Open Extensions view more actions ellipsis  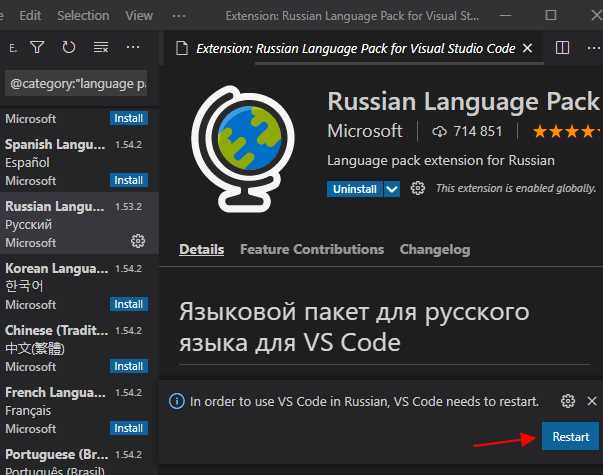[133, 47]
